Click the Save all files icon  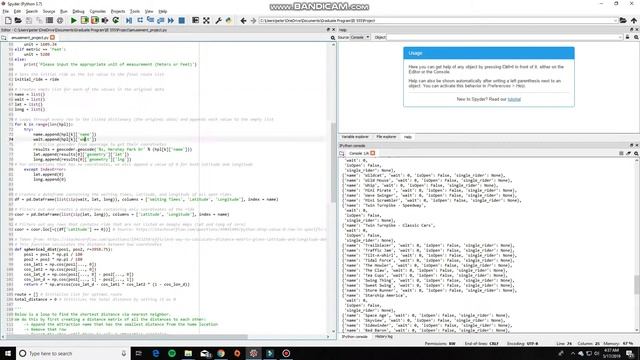point(39,20)
